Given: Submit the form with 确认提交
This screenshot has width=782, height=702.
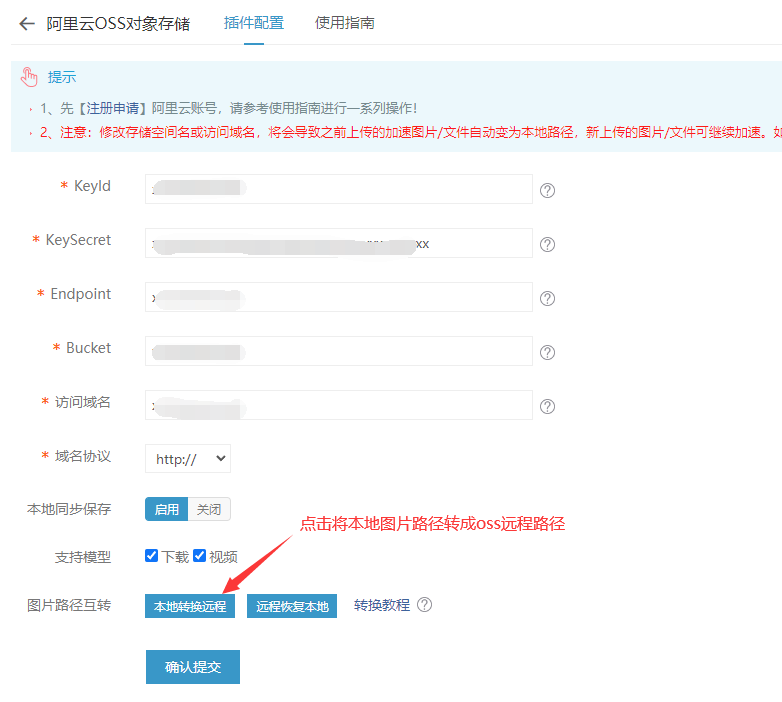Looking at the screenshot, I should point(193,667).
